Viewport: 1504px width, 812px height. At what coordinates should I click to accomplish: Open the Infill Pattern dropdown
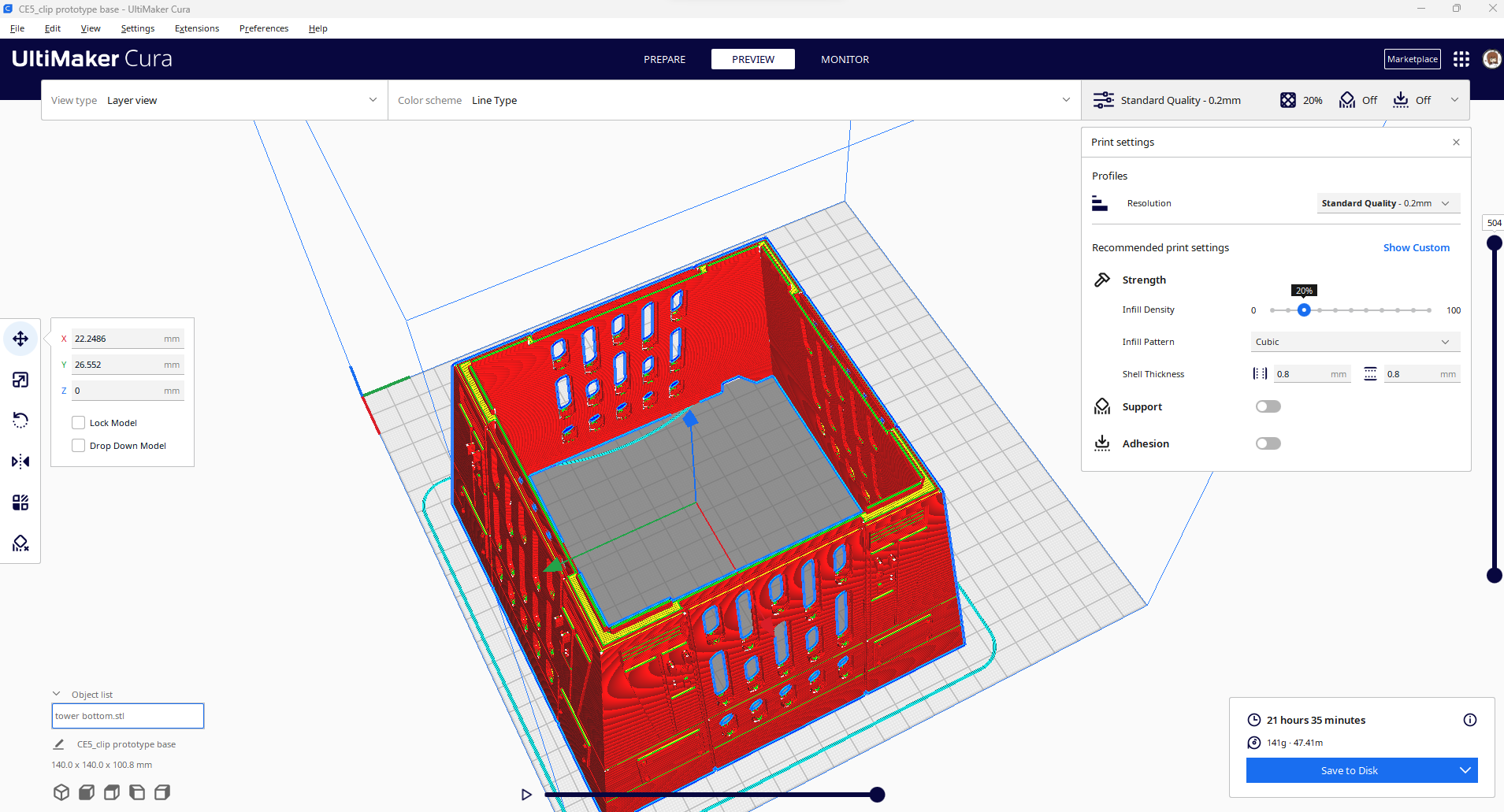click(x=1354, y=341)
